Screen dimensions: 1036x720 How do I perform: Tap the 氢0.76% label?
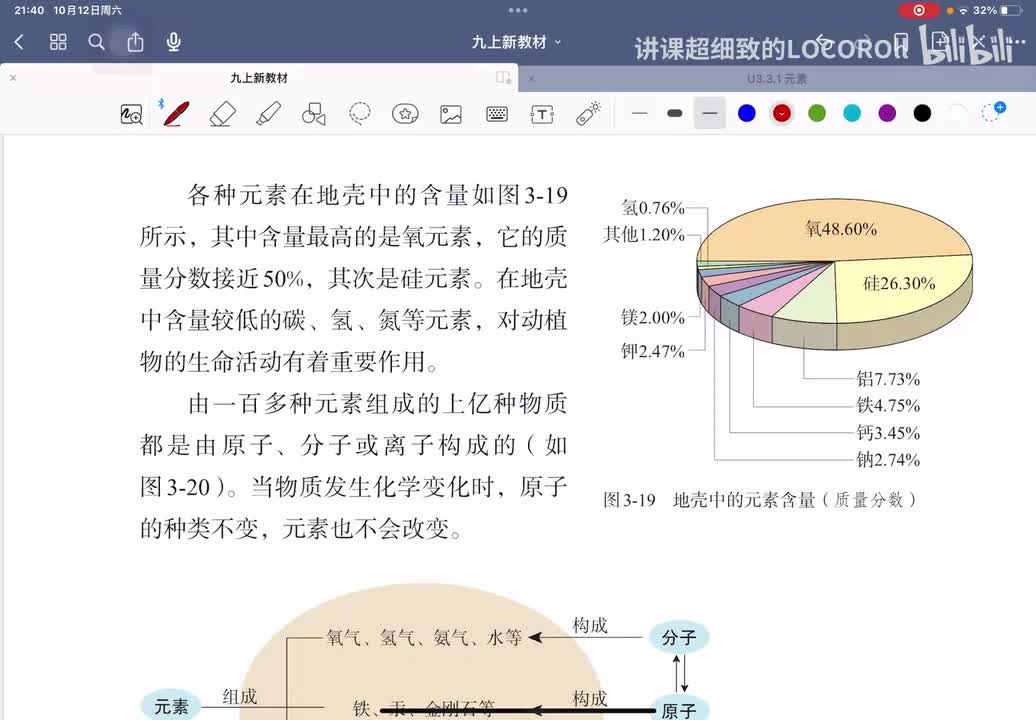point(653,208)
